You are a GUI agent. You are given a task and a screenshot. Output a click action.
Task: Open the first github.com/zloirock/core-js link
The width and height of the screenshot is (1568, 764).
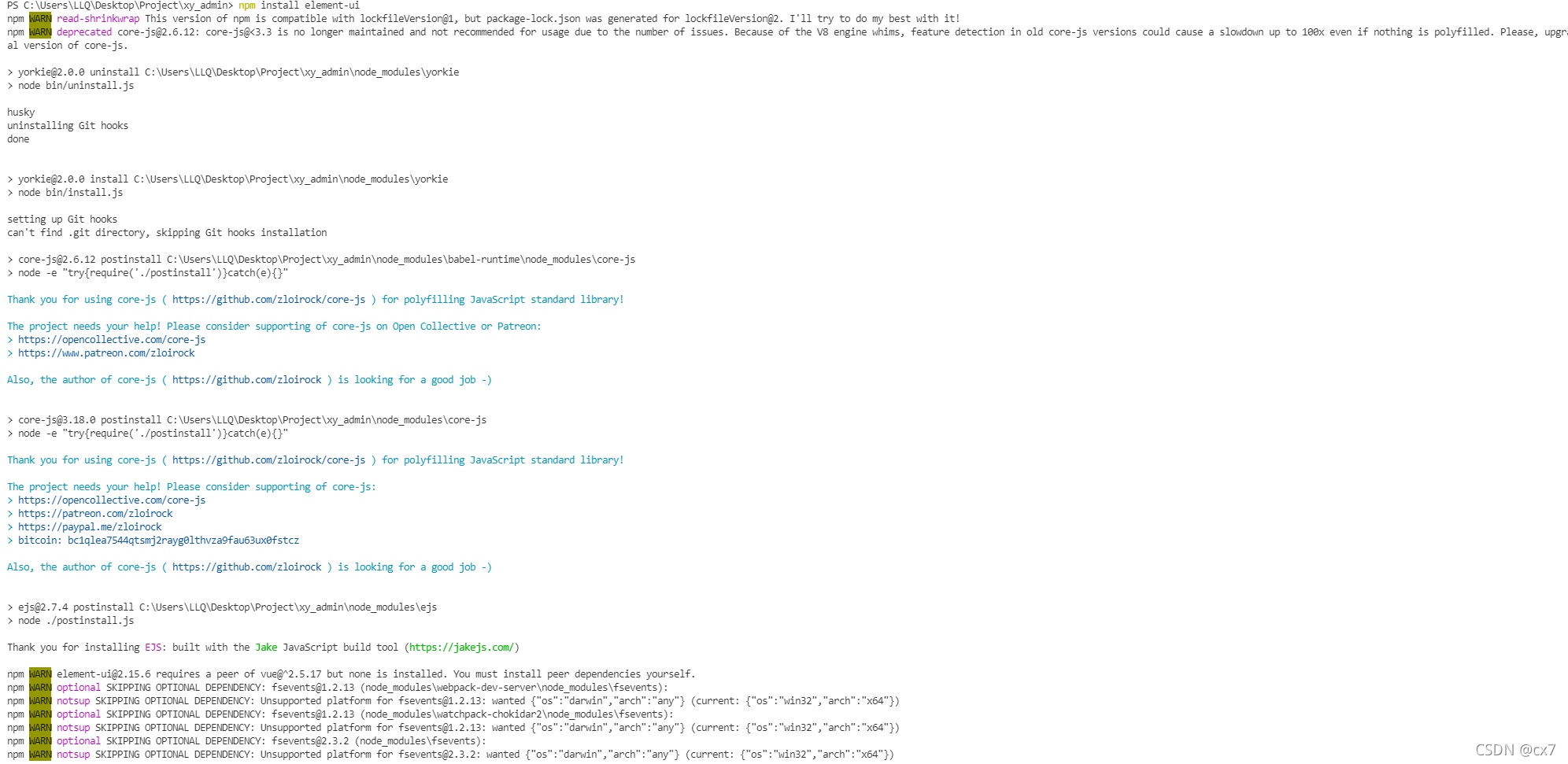[x=268, y=300]
